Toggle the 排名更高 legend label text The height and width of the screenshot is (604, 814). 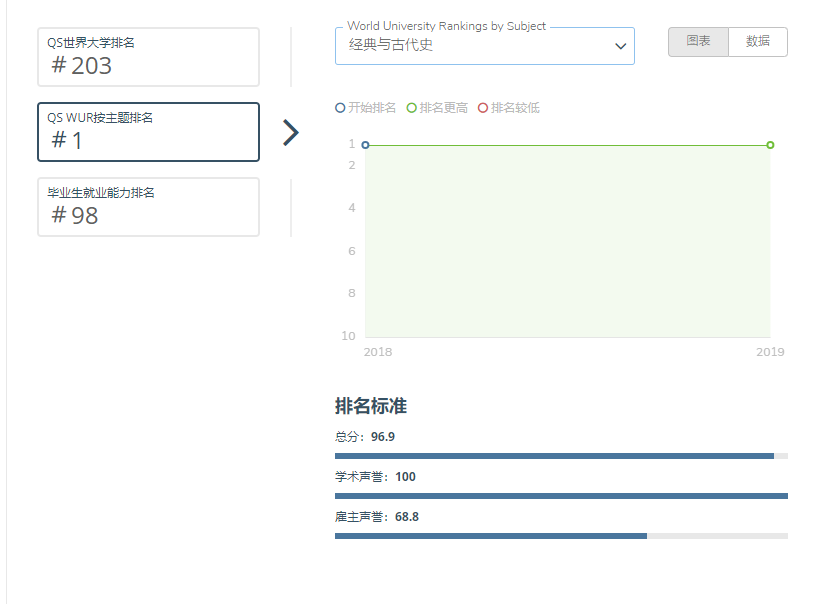(443, 108)
